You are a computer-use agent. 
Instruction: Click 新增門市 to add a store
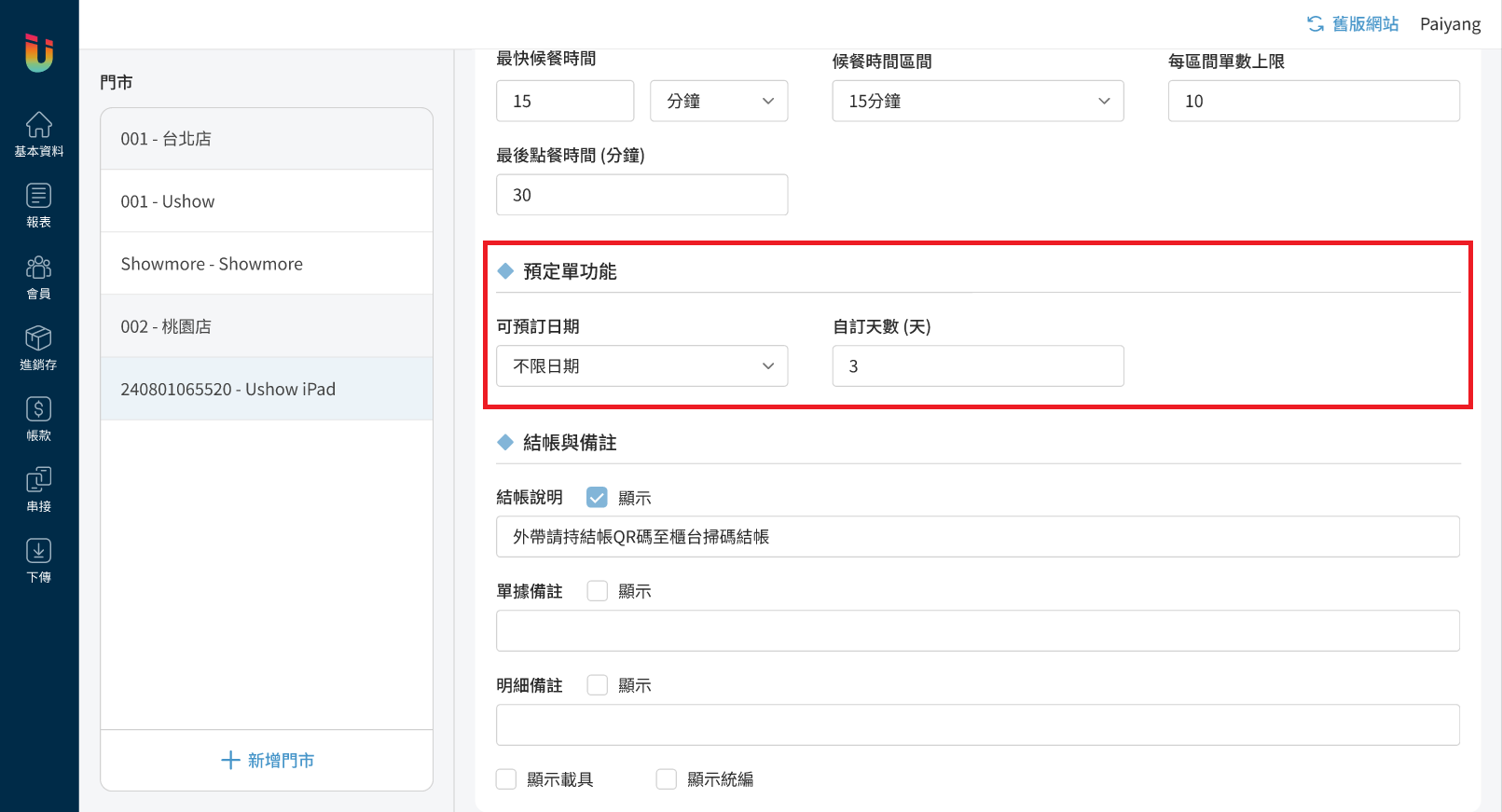pos(267,761)
